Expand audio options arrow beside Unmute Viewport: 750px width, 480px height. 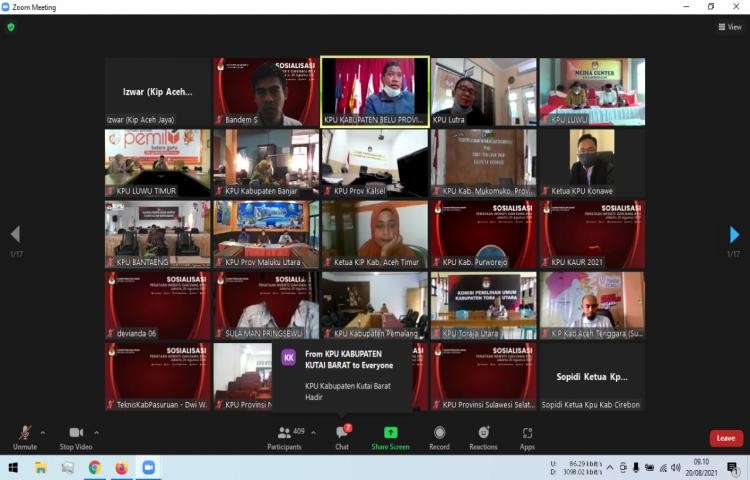[x=43, y=432]
